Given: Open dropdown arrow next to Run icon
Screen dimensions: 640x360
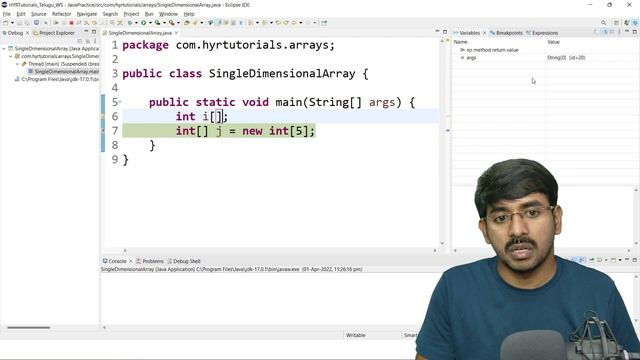Looking at the screenshot, I should tap(150, 23).
